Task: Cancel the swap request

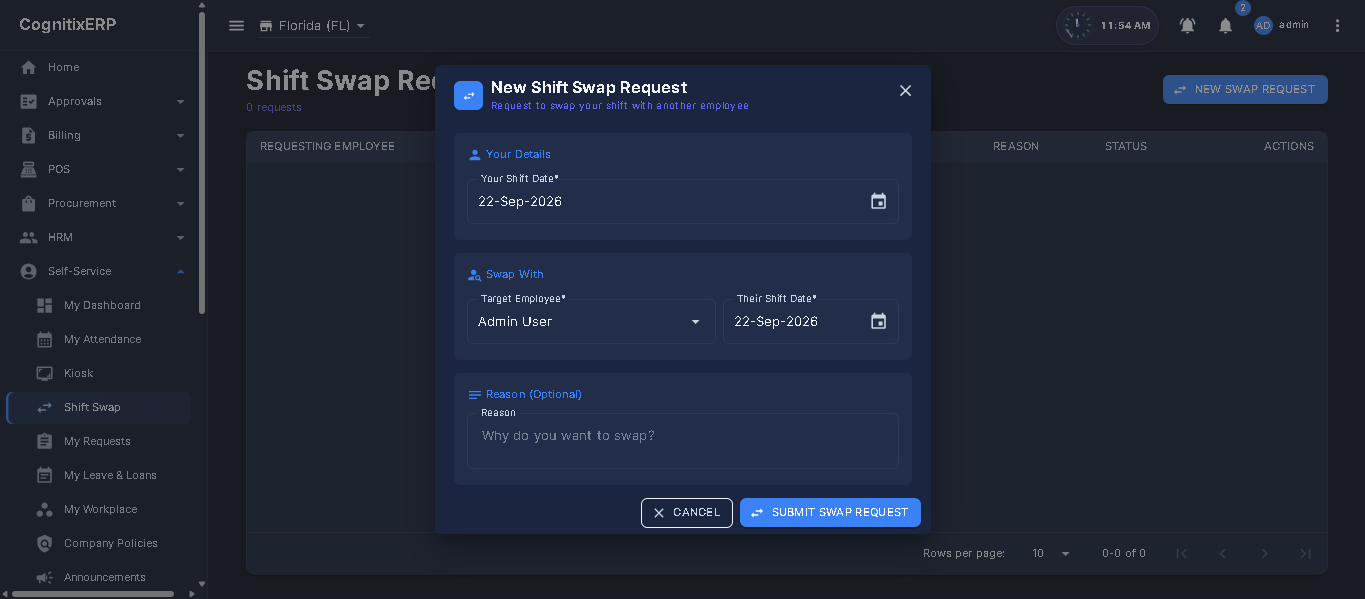Action: click(x=687, y=512)
